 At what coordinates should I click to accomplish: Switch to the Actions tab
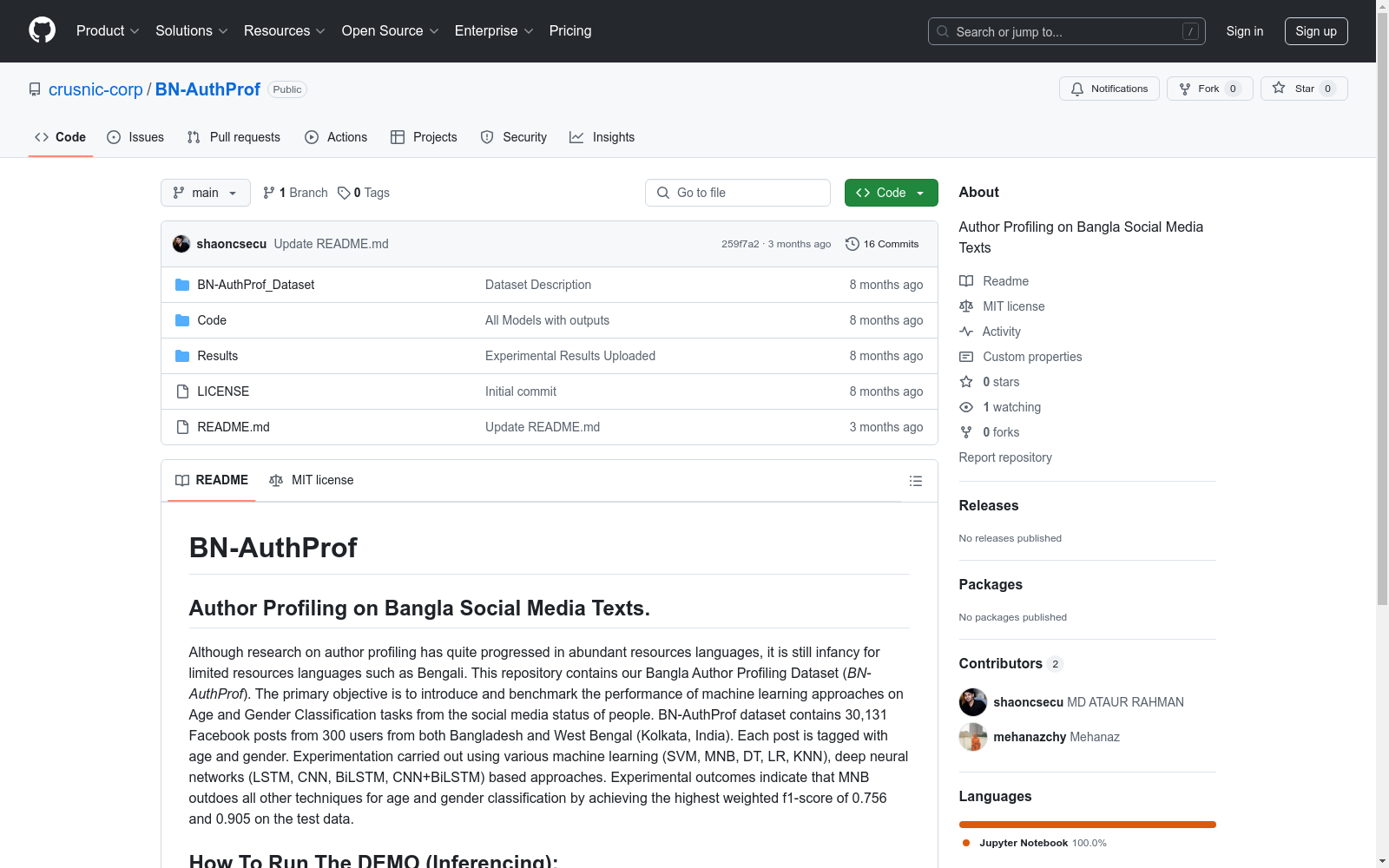336,137
